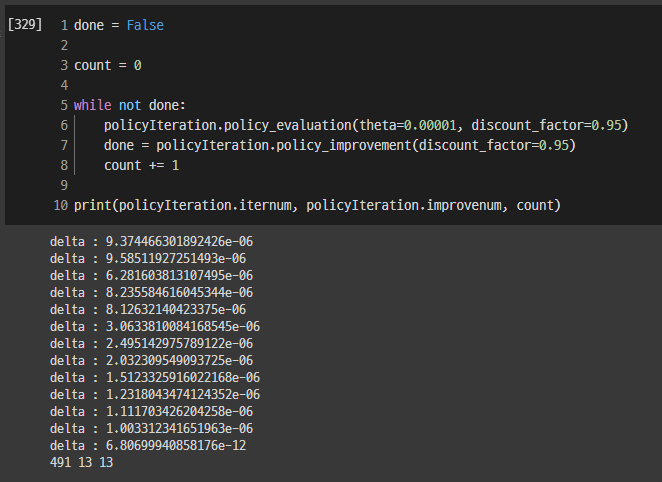Image resolution: width=662 pixels, height=482 pixels.
Task: Click code line 'count = 0'
Action: (108, 65)
